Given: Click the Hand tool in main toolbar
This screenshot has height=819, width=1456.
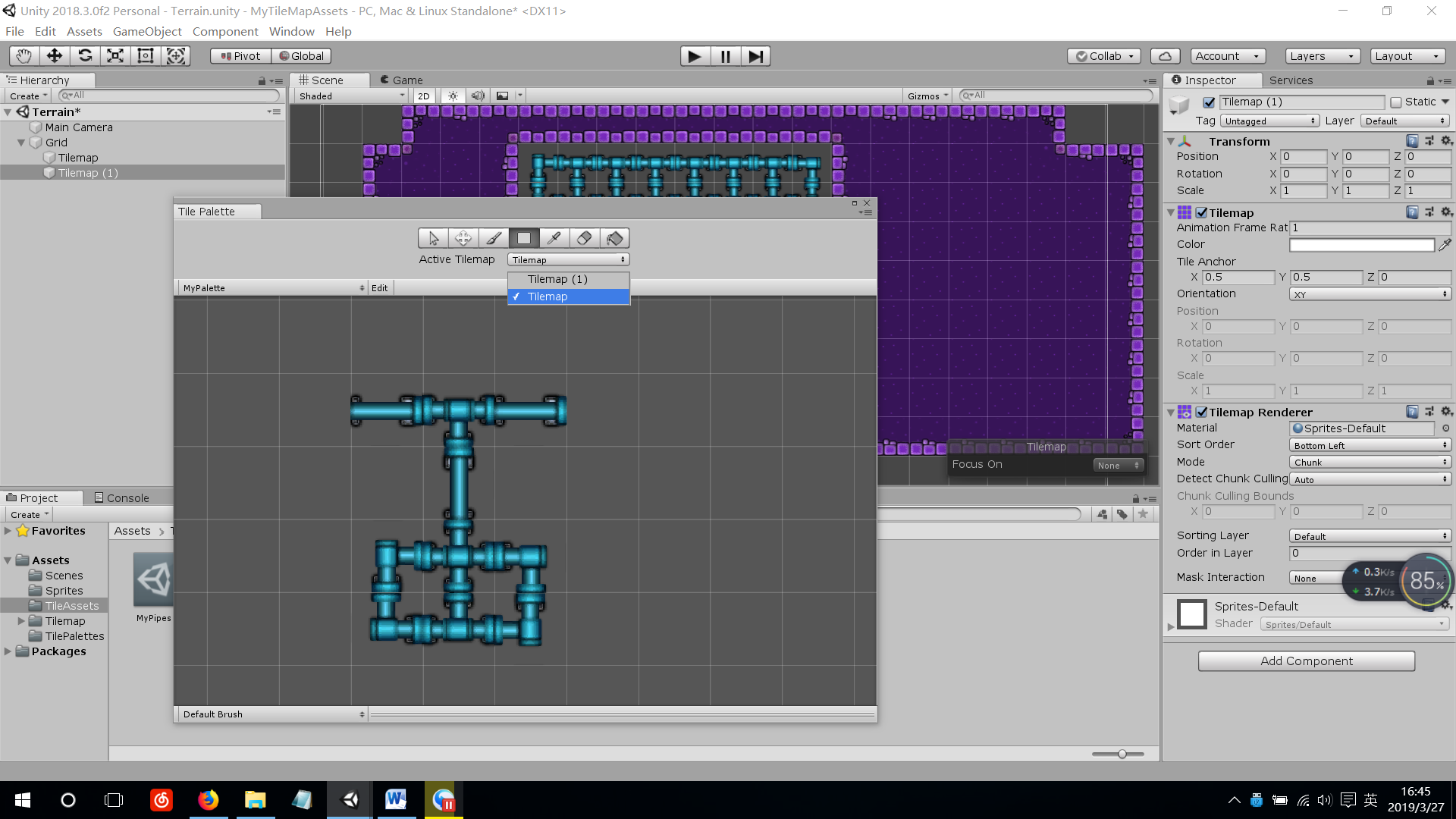Looking at the screenshot, I should click(24, 55).
